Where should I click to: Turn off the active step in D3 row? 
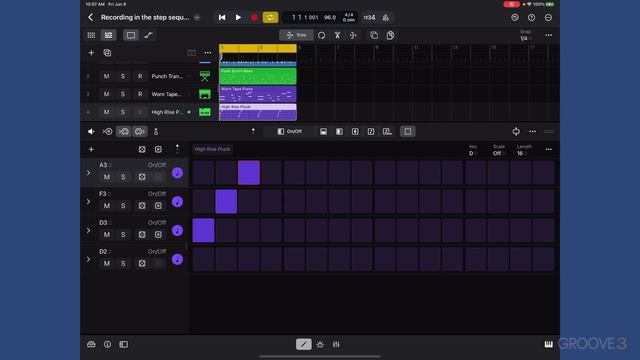pyautogui.click(x=203, y=230)
